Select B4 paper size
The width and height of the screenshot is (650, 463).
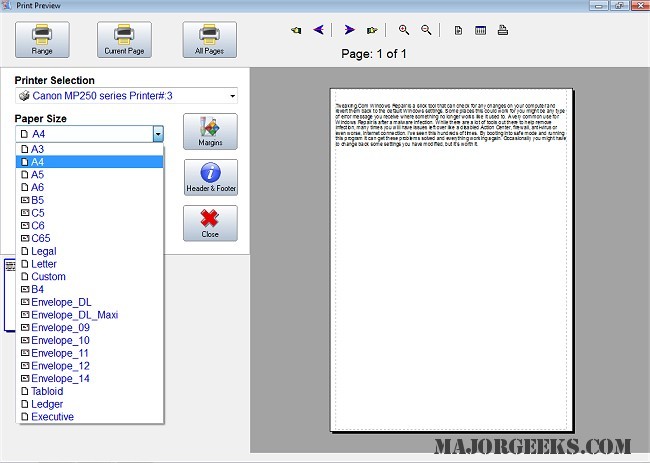click(x=90, y=289)
